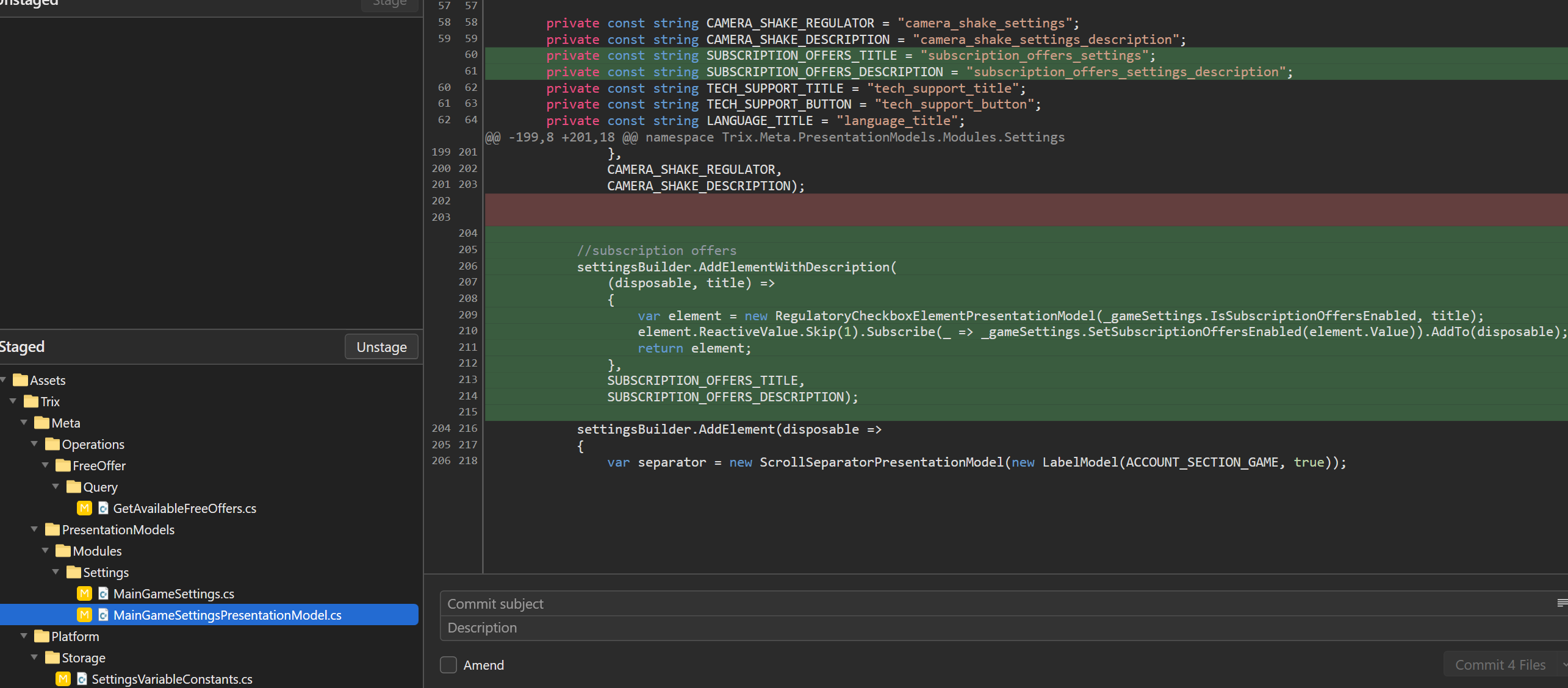The image size is (1568, 688).
Task: Enable the Amend checkbox
Action: pyautogui.click(x=448, y=665)
